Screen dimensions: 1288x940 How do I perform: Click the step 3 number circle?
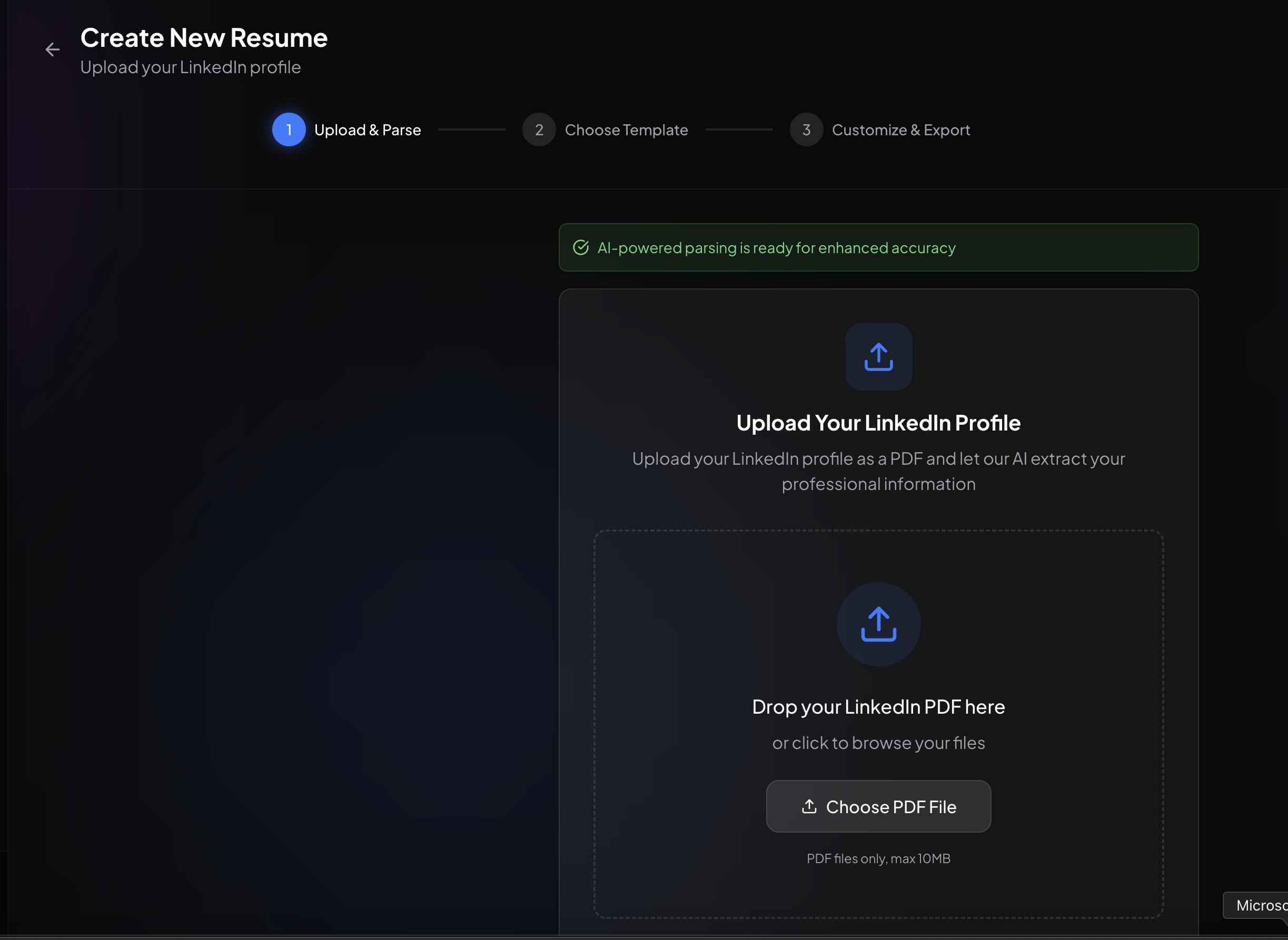(806, 129)
